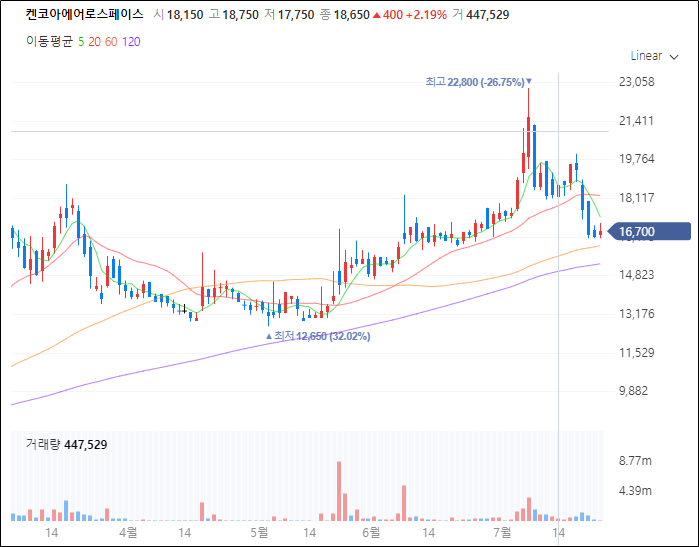The height and width of the screenshot is (547, 699).
Task: Toggle the 120-day moving average line
Action: click(131, 42)
